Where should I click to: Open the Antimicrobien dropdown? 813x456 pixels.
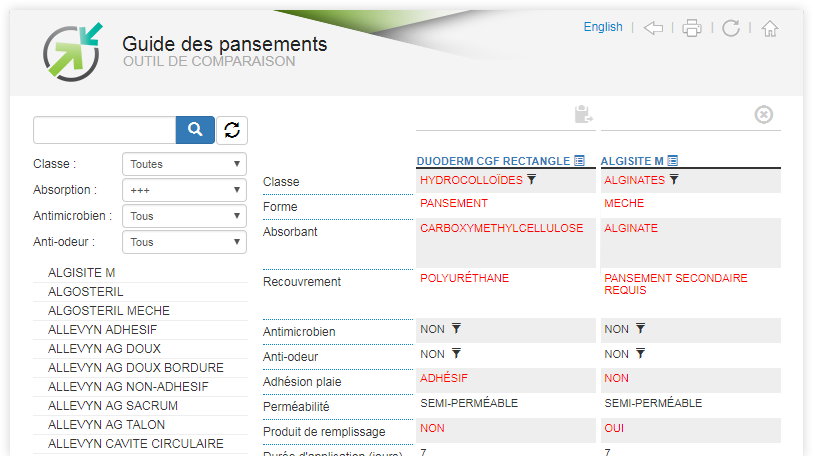(184, 216)
